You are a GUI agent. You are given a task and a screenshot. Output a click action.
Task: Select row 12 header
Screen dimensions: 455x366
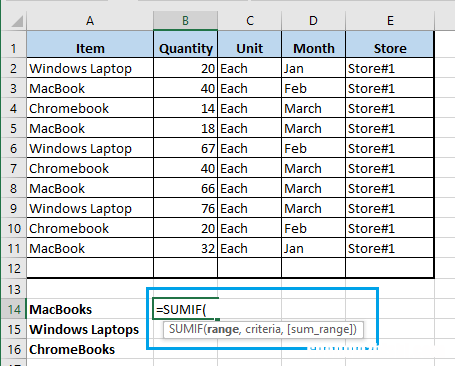13,269
